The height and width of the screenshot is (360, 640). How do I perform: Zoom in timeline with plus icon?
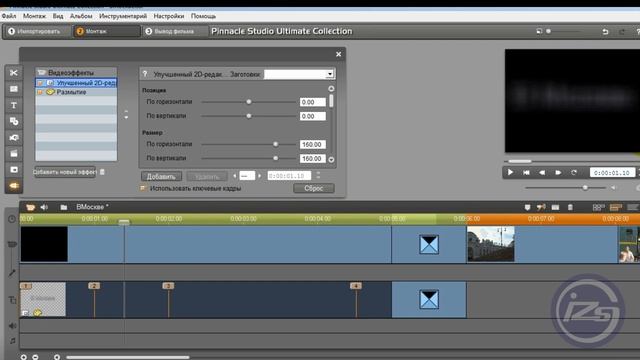point(24,357)
